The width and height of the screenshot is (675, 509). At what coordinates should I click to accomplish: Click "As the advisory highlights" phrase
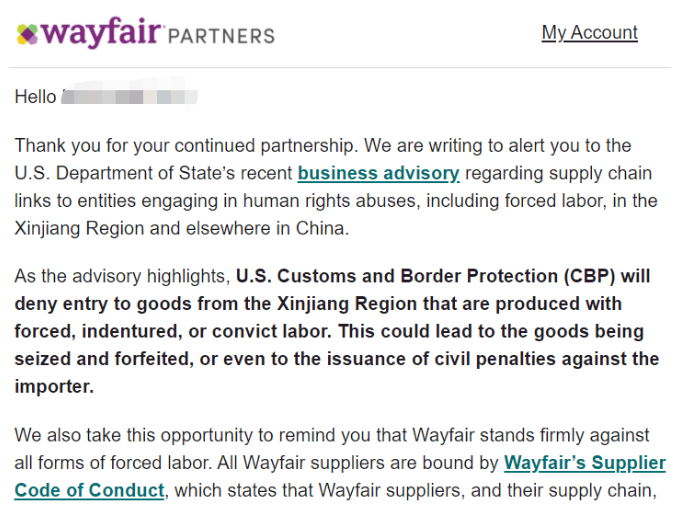click(x=122, y=275)
